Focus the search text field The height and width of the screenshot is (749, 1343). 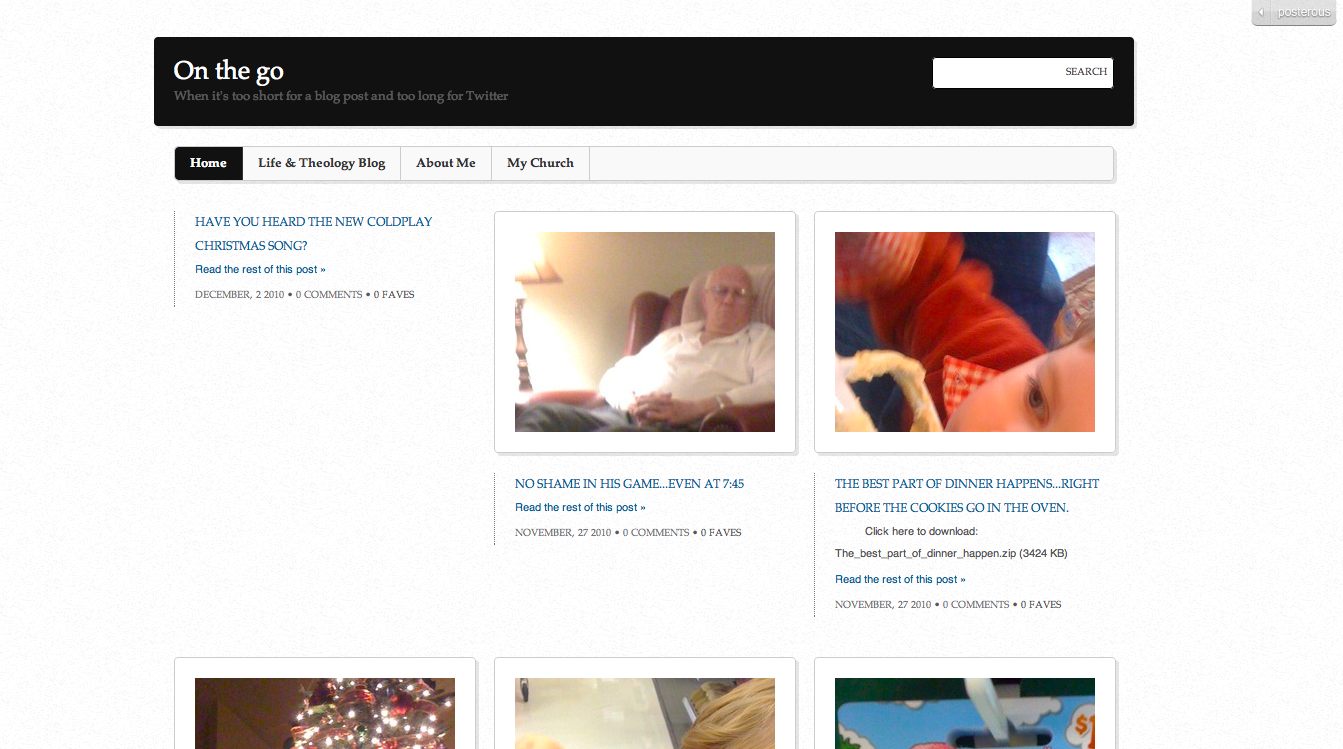(x=997, y=72)
